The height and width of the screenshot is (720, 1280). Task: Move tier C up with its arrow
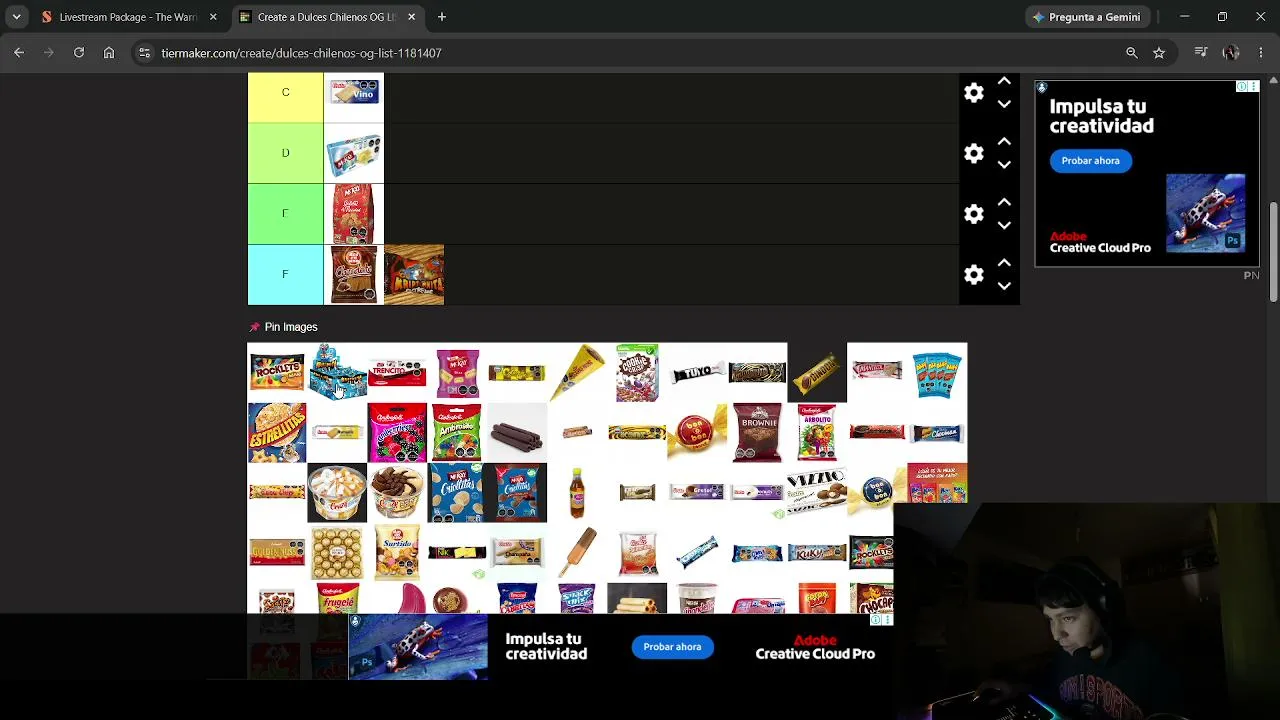[x=1004, y=81]
